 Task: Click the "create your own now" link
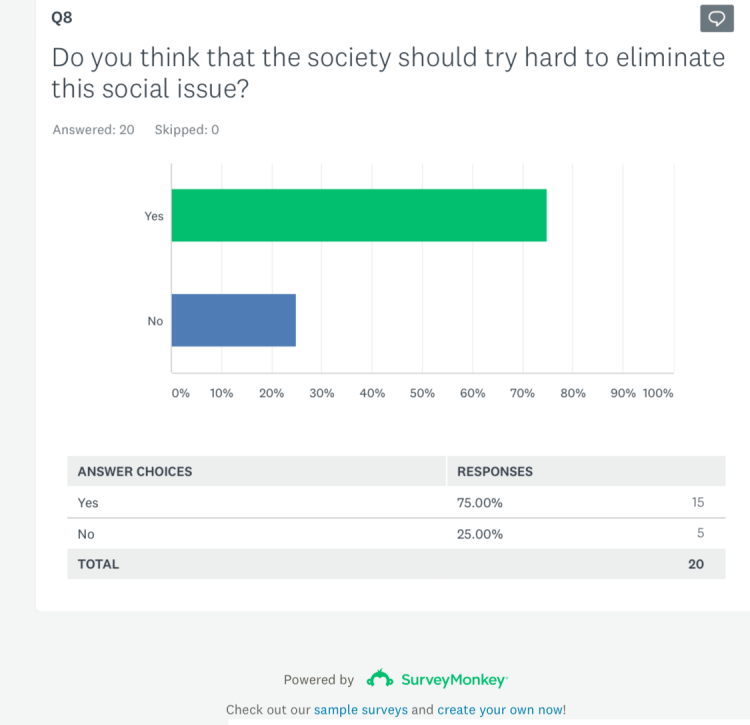point(499,710)
